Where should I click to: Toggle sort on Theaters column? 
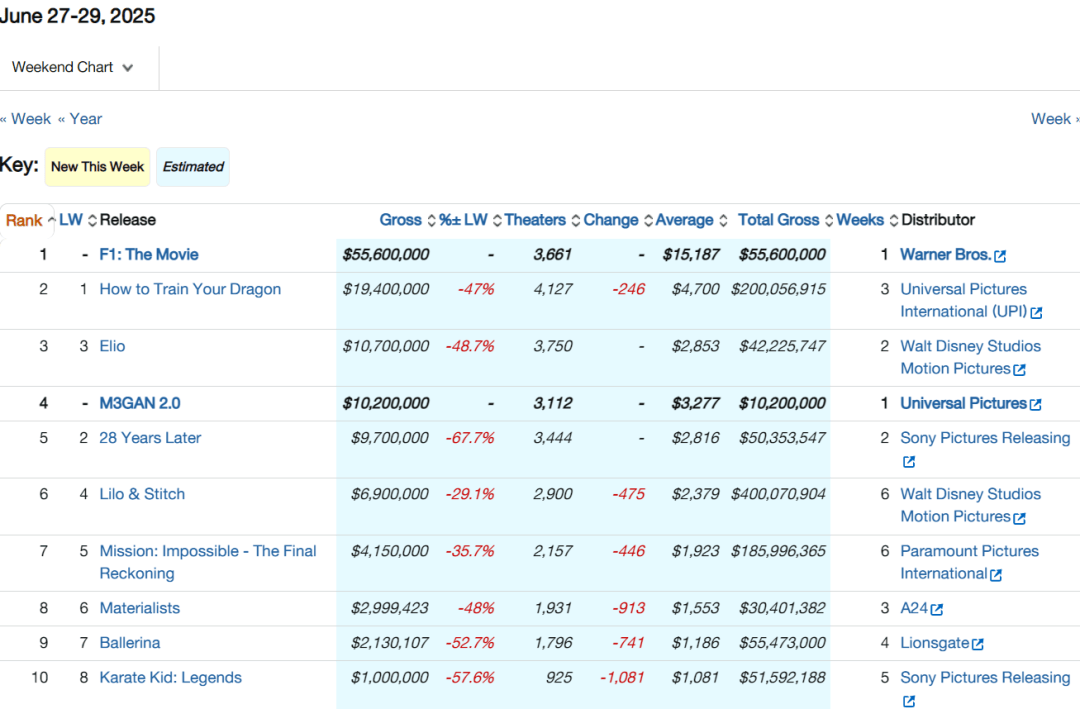coord(534,220)
